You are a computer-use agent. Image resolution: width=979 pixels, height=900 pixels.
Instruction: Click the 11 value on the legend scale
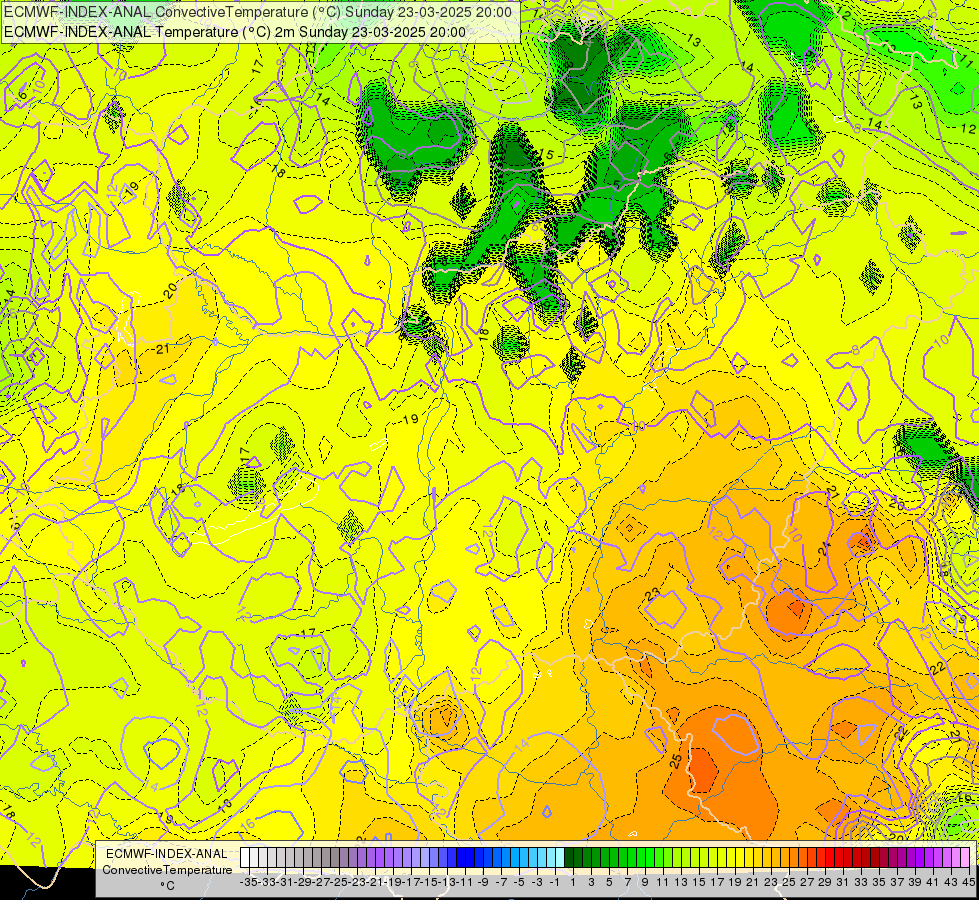coord(662,882)
